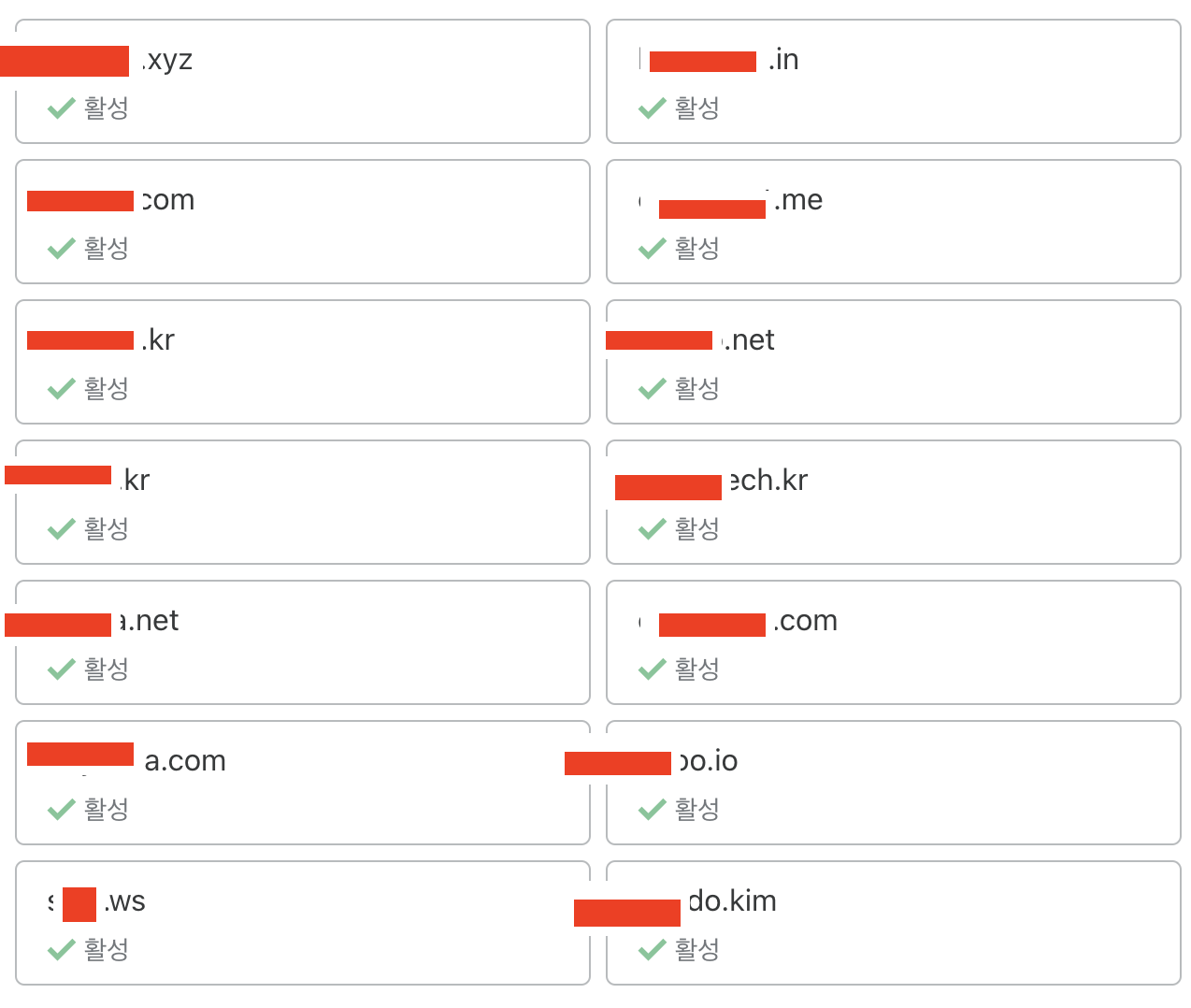The image size is (1191, 1008).
Task: Click the checkmark icon under the .in domain
Action: [652, 108]
